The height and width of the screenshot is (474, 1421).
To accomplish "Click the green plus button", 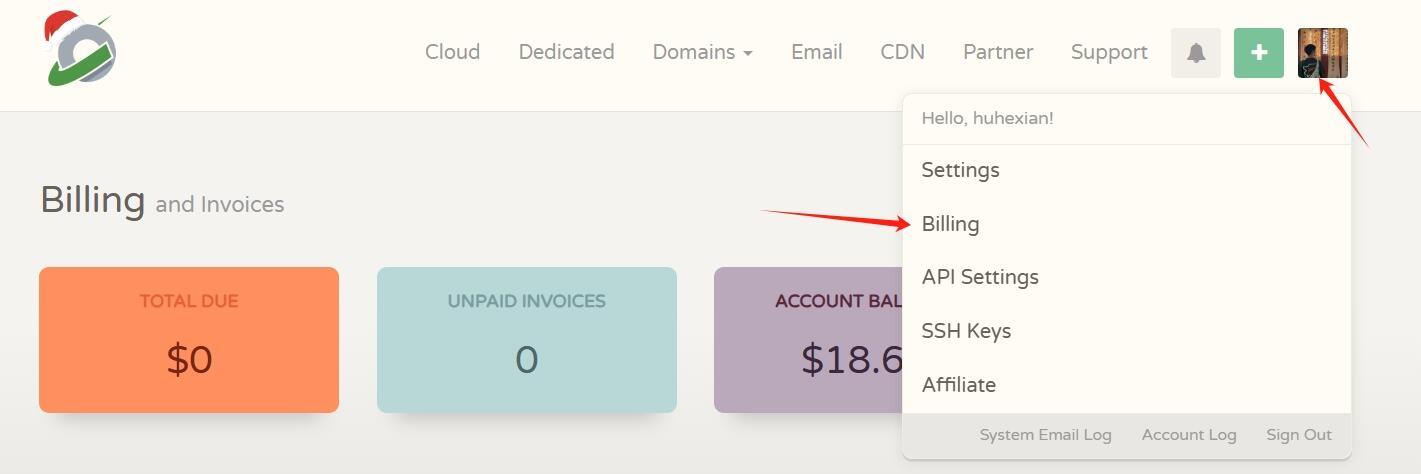I will 1259,53.
